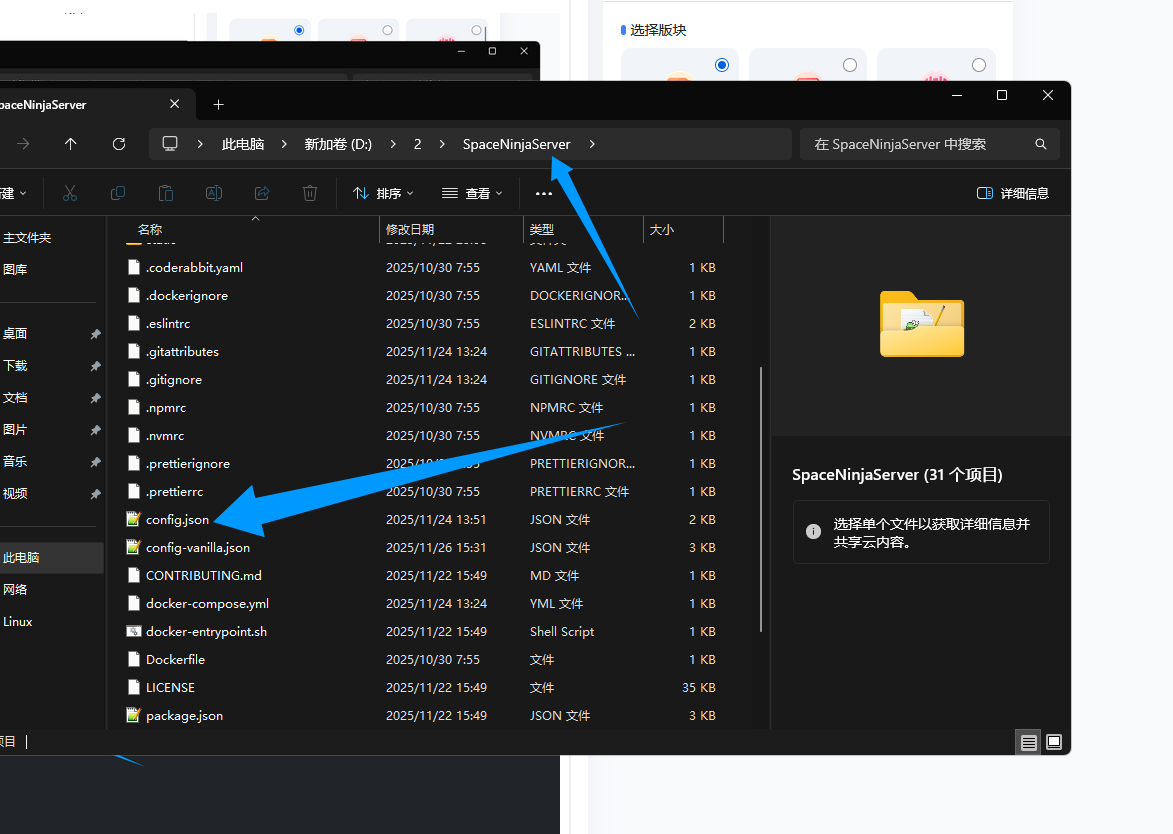1173x834 pixels.
Task: Toggle the 详细信息 details pane button
Action: pyautogui.click(x=1012, y=193)
